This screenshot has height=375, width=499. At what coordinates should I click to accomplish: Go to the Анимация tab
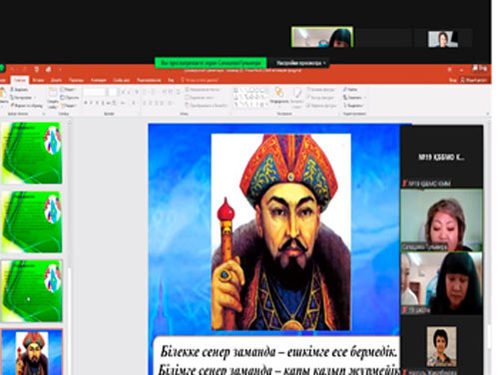point(98,80)
